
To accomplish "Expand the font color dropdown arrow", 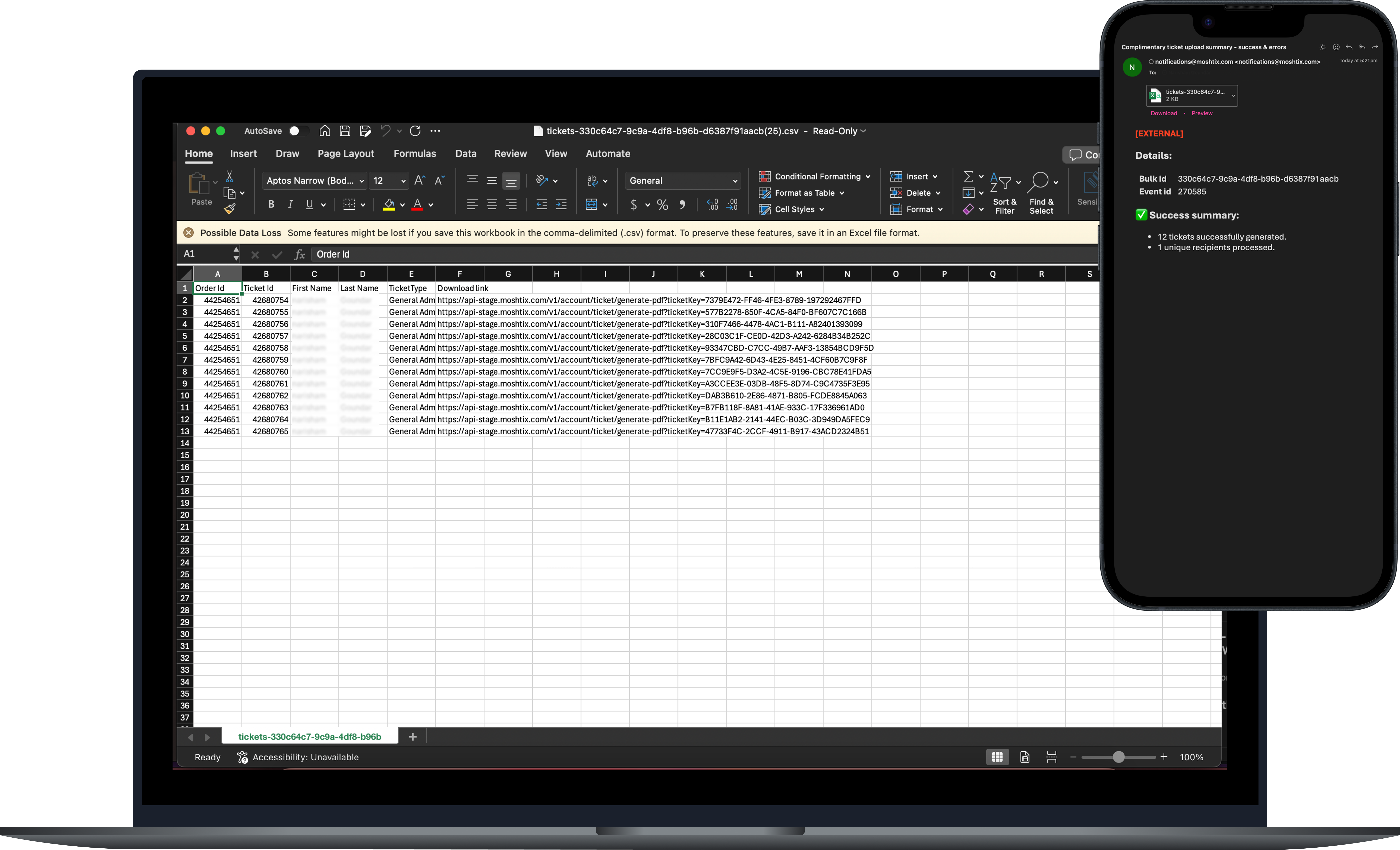I will [431, 205].
